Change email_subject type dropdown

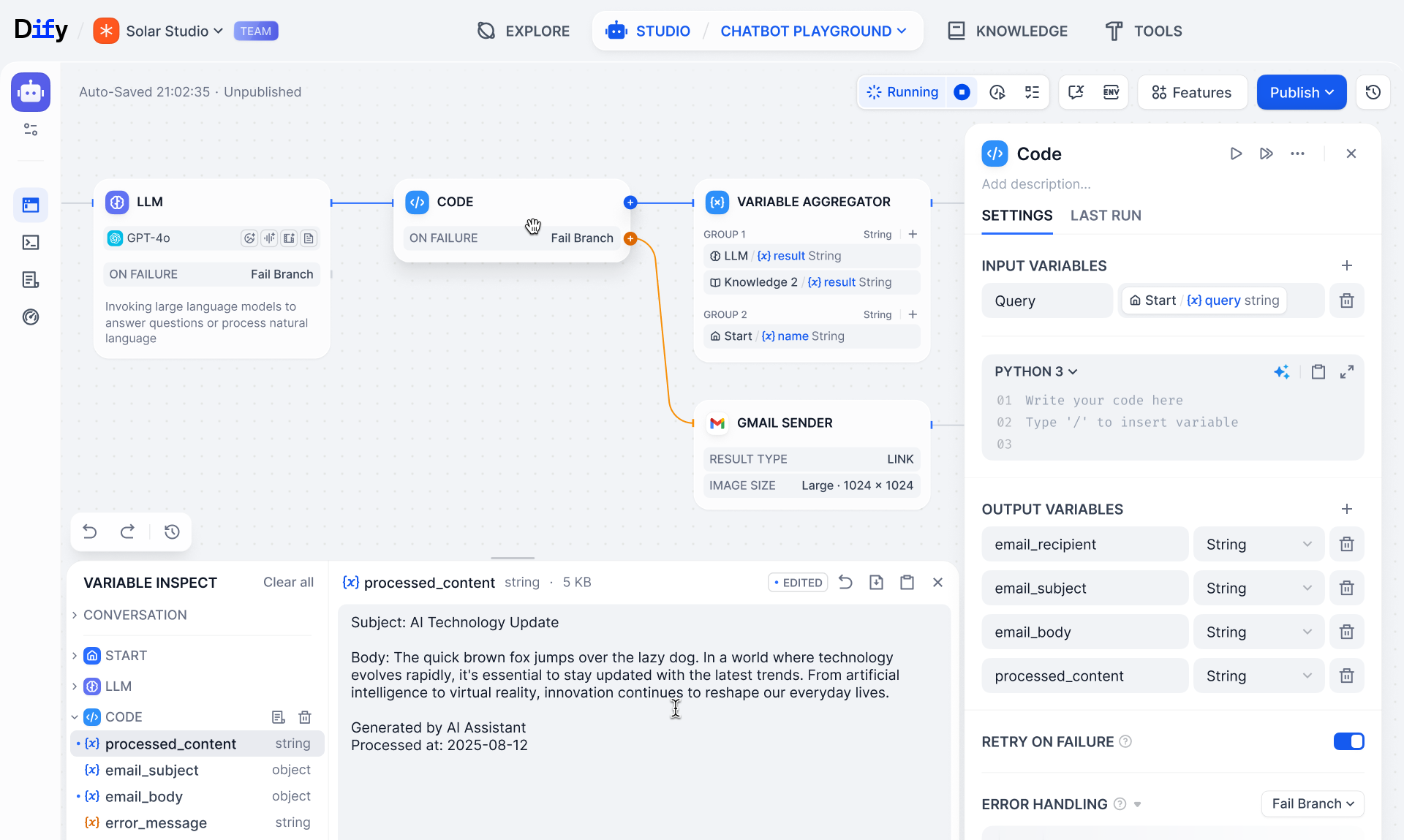[1258, 588]
